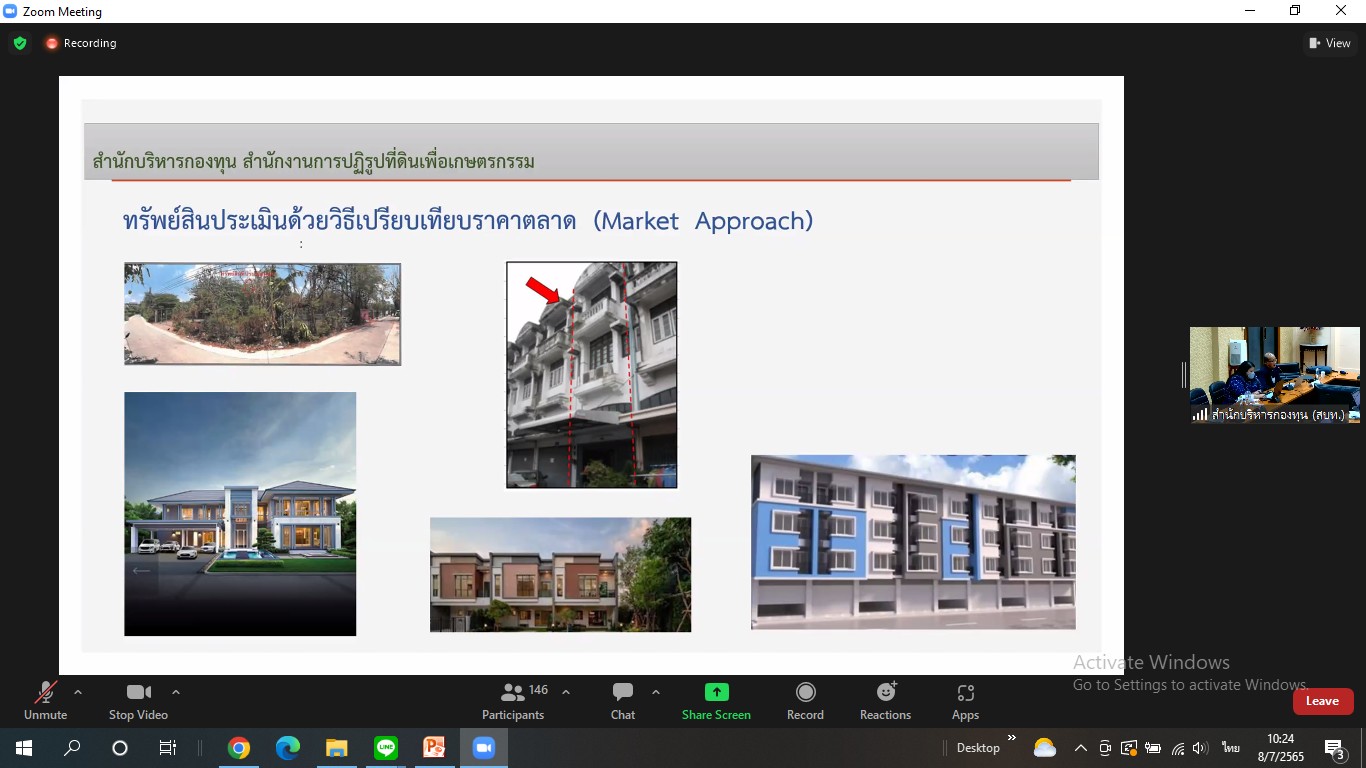Open audio options arrow next to Unmute

78,692
